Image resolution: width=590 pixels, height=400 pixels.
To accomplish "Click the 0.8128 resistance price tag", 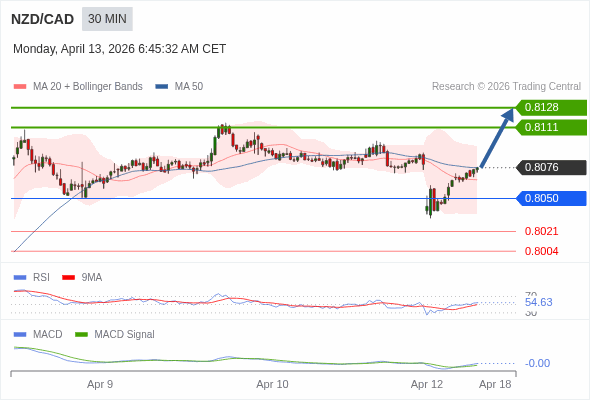I will pos(551,108).
